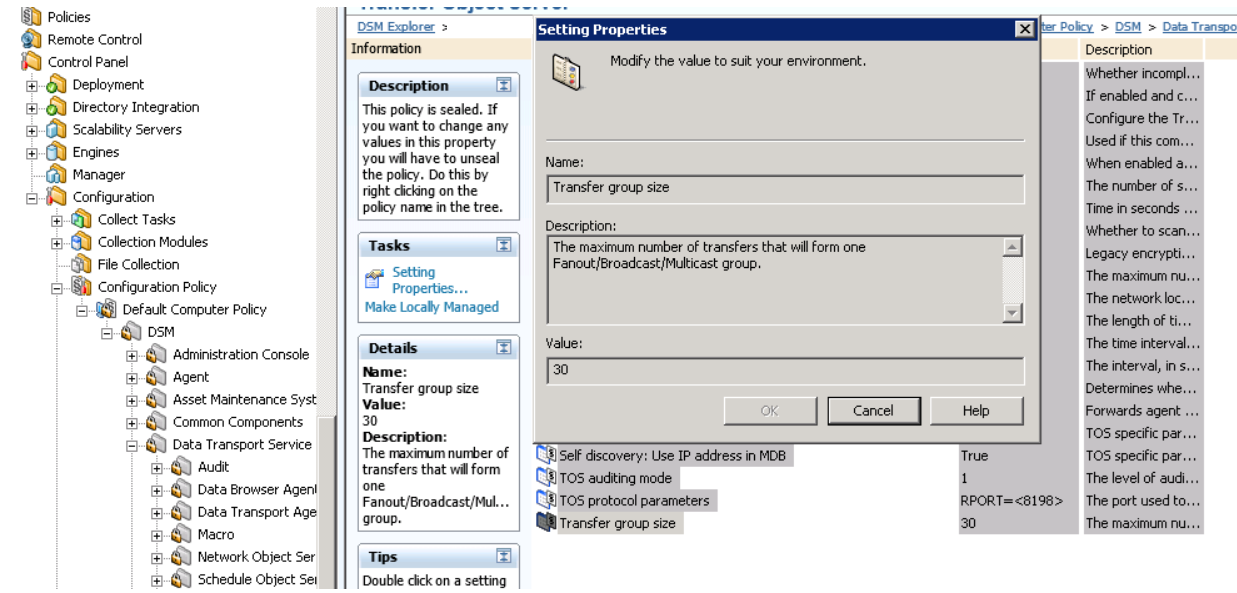Collapse the Configuration Policy node
Screen dimensions: 1237x593
(58, 288)
